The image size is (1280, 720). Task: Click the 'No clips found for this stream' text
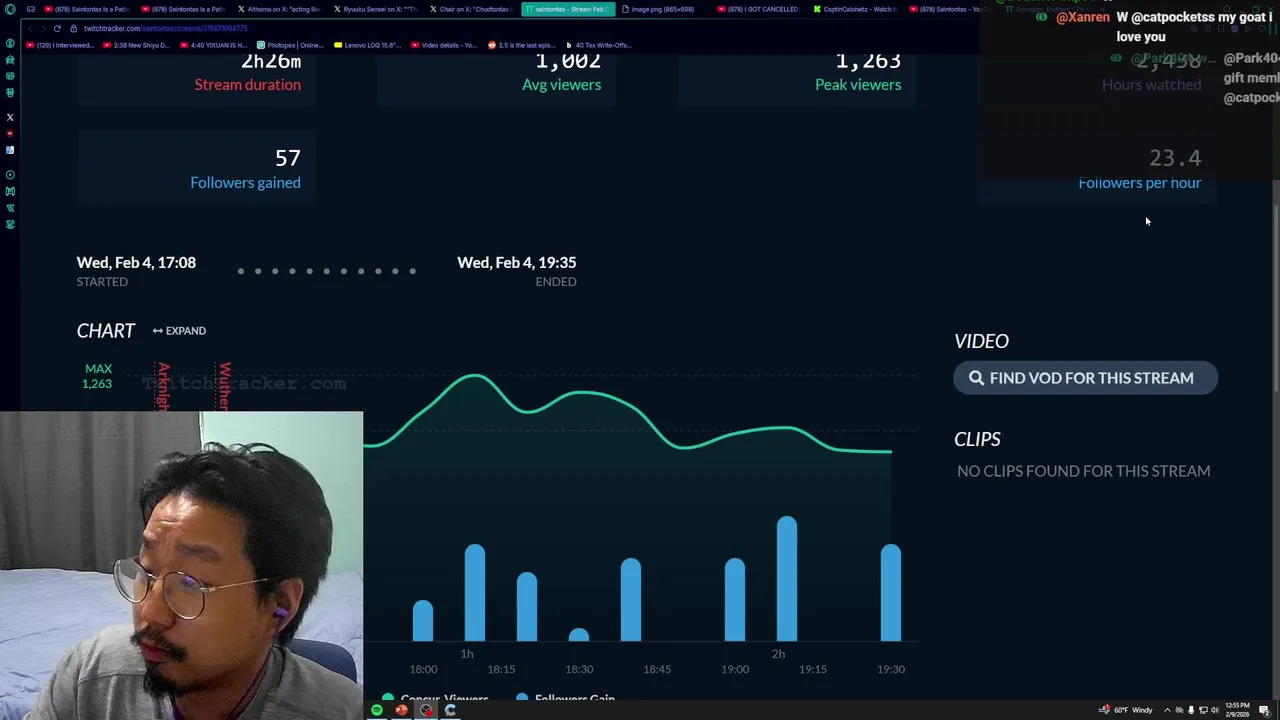click(1083, 471)
